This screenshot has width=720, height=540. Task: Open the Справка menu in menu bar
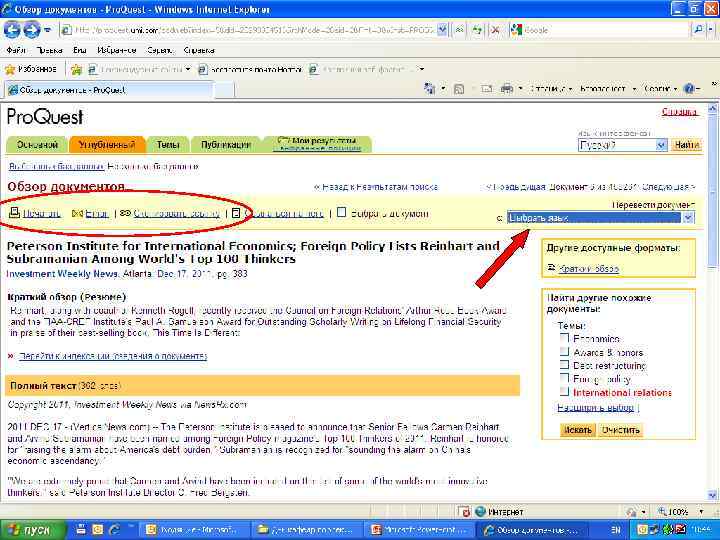[199, 50]
